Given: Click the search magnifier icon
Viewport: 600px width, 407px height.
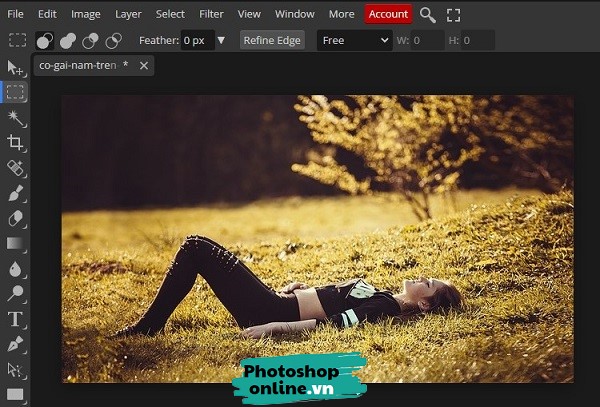Looking at the screenshot, I should 427,14.
